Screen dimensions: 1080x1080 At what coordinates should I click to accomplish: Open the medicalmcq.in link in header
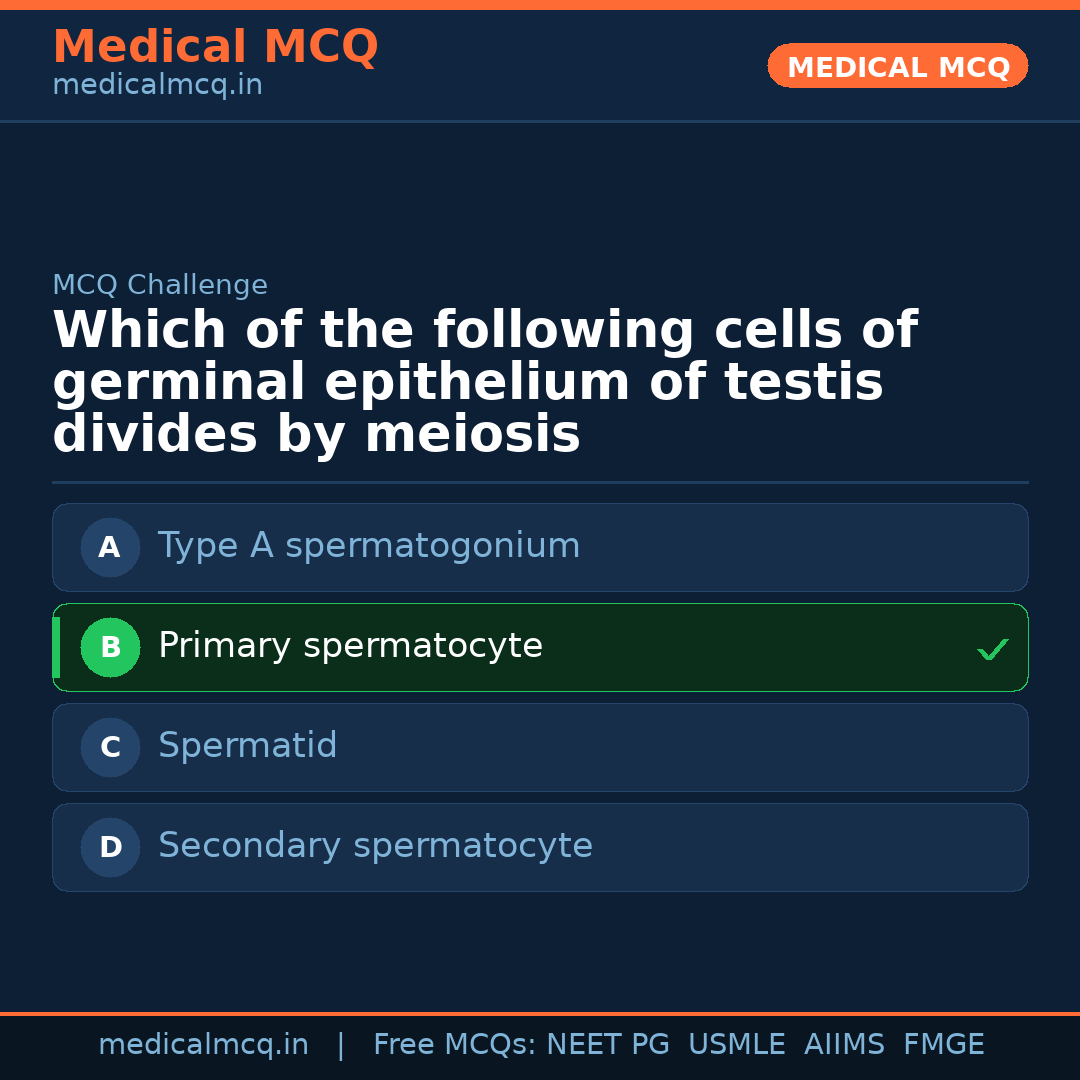click(157, 85)
